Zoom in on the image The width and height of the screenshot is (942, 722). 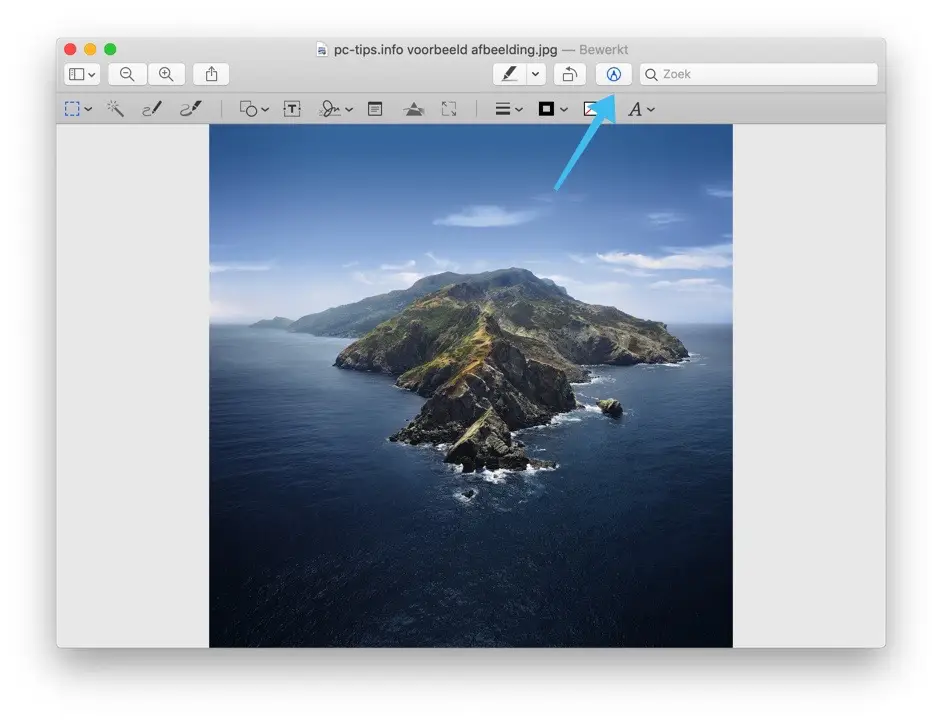point(166,74)
